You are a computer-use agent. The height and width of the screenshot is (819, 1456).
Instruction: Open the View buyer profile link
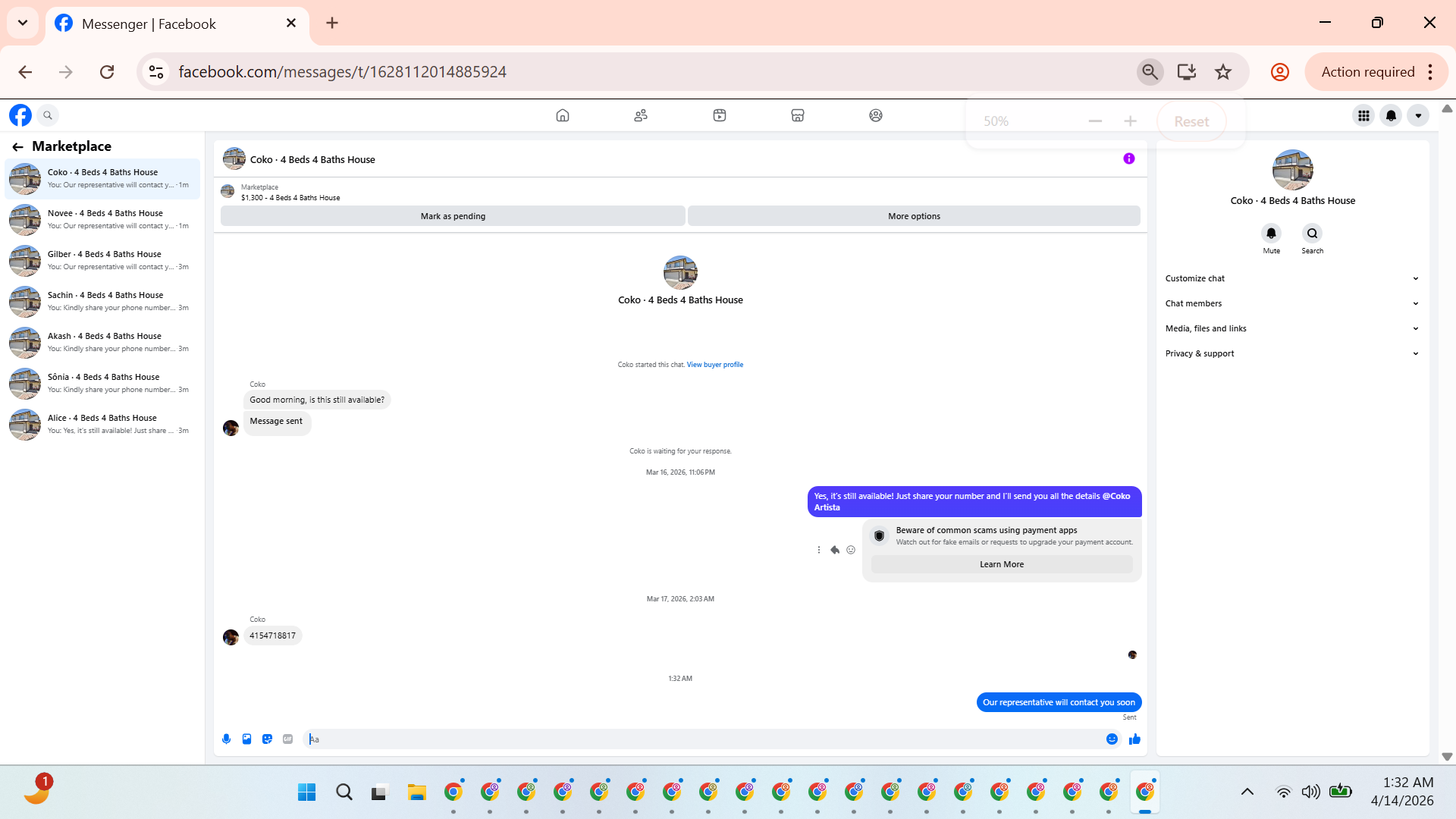pos(714,365)
